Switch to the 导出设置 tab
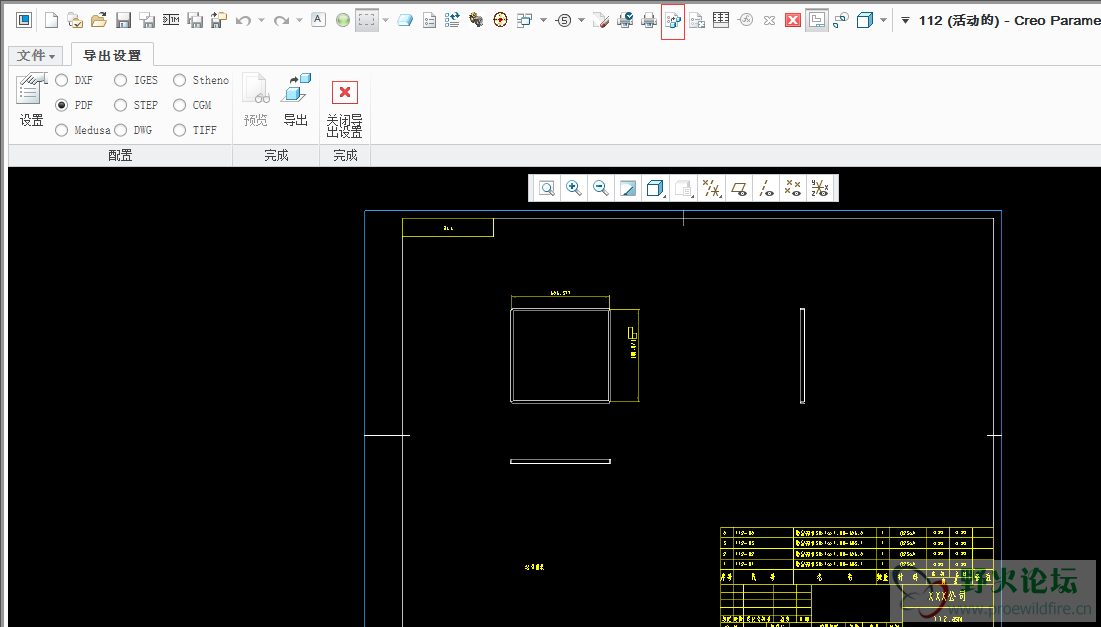The height and width of the screenshot is (627, 1101). point(112,55)
